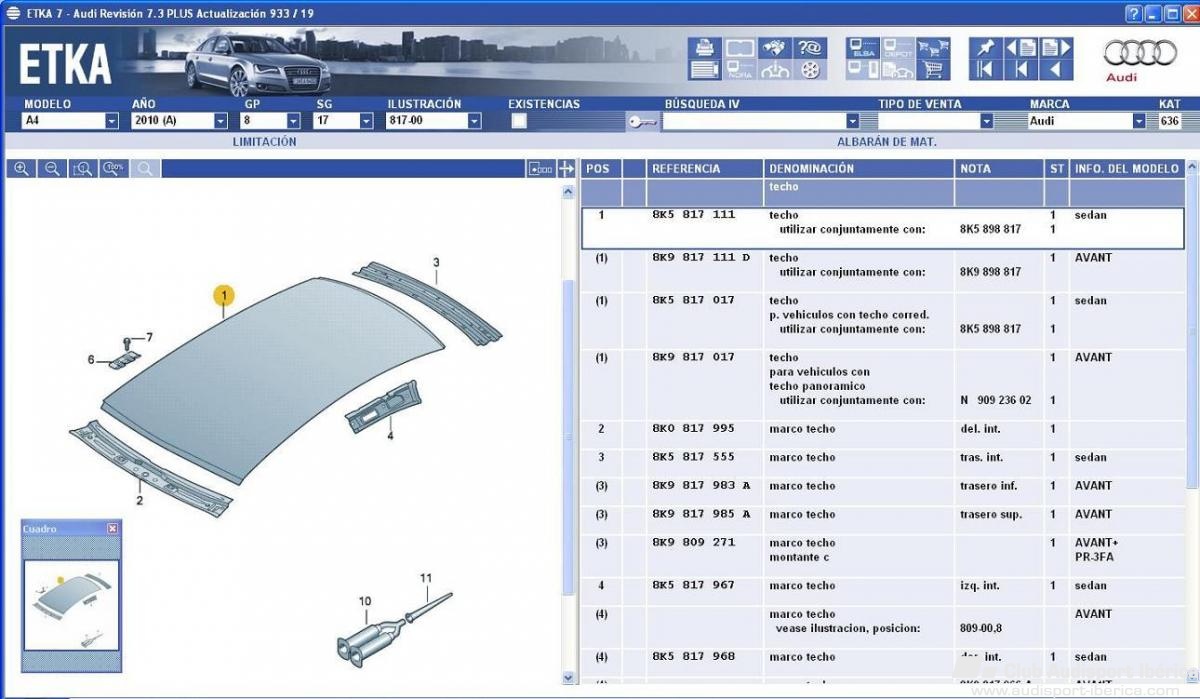
Task: Select part row 8K5 817 967
Action: point(883,592)
